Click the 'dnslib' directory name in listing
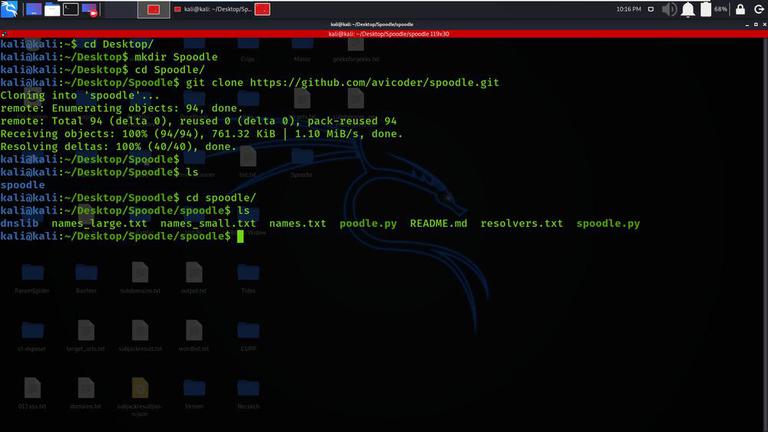 click(x=20, y=223)
